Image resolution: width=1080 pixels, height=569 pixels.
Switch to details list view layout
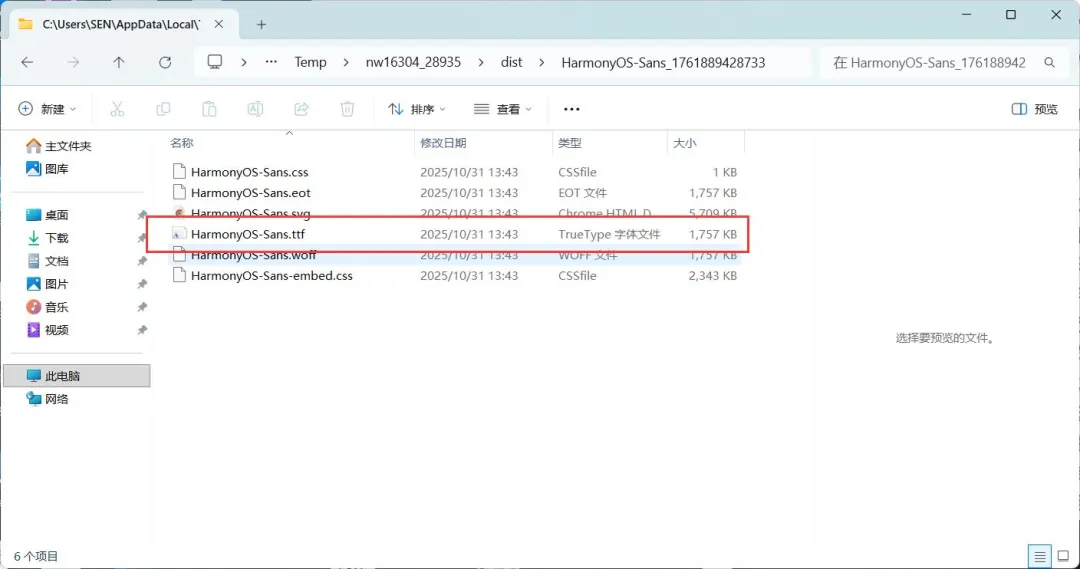point(1040,556)
